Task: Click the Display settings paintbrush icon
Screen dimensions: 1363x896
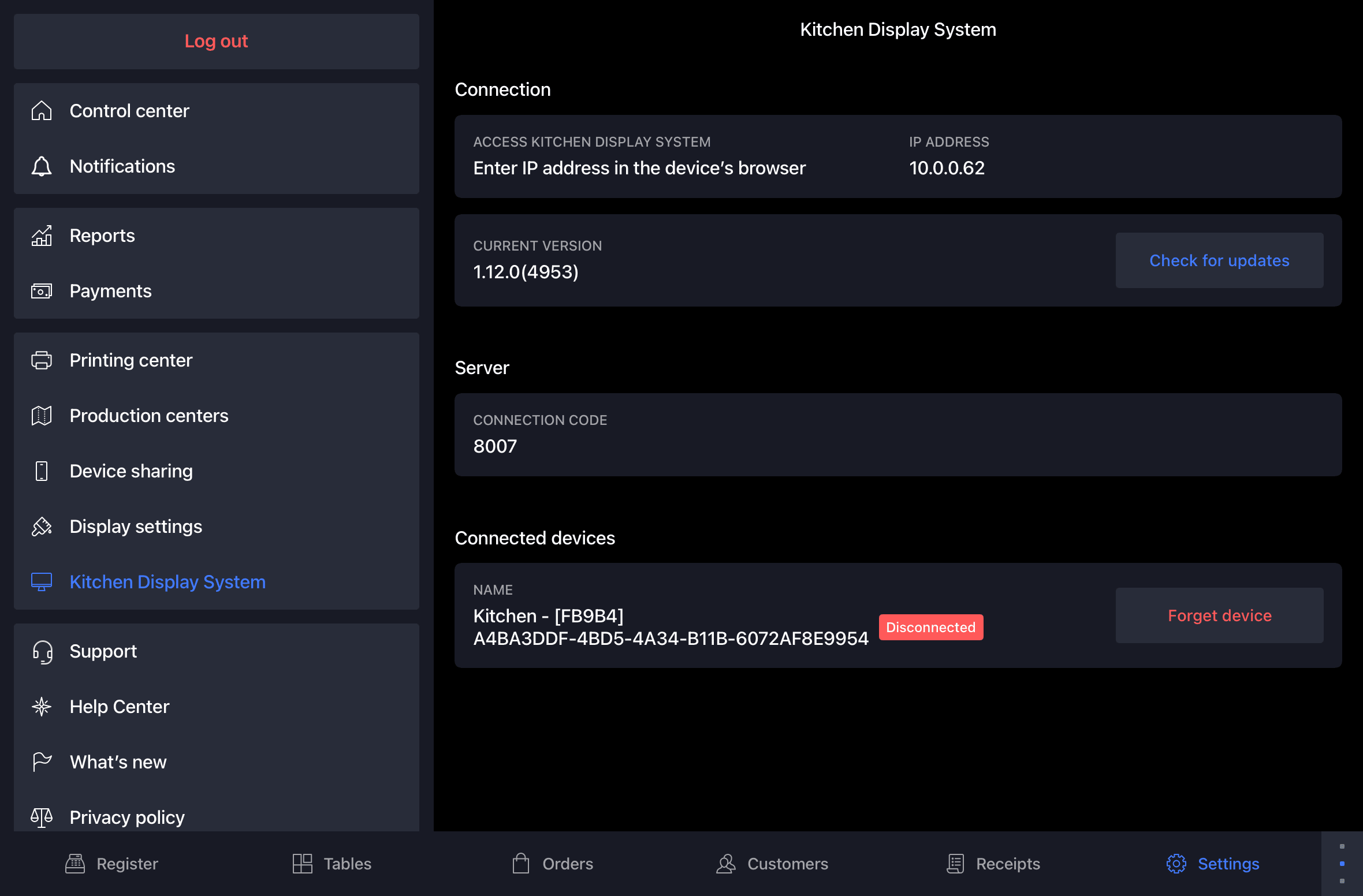Action: pos(42,527)
